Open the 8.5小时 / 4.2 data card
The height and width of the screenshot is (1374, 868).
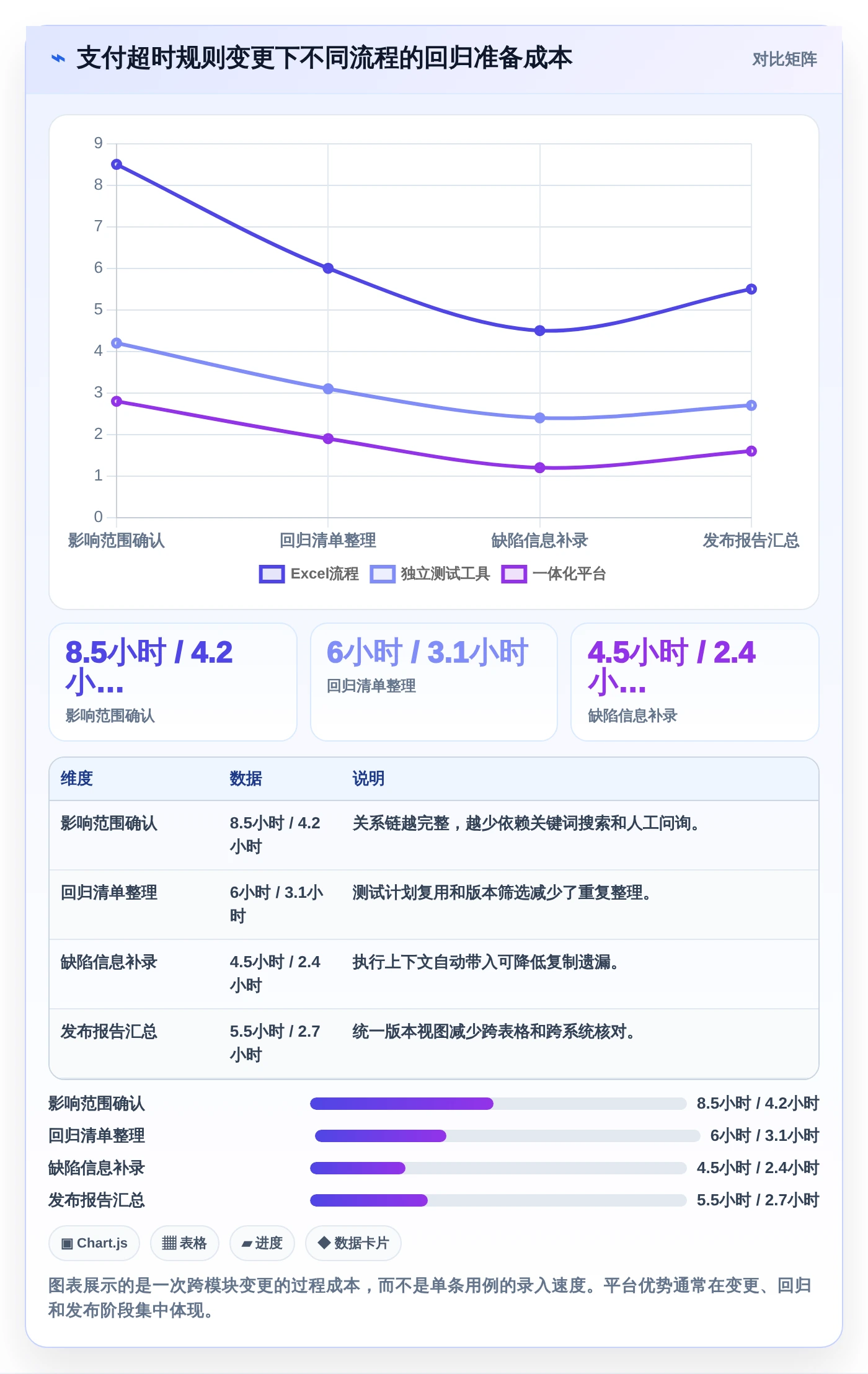pos(173,682)
